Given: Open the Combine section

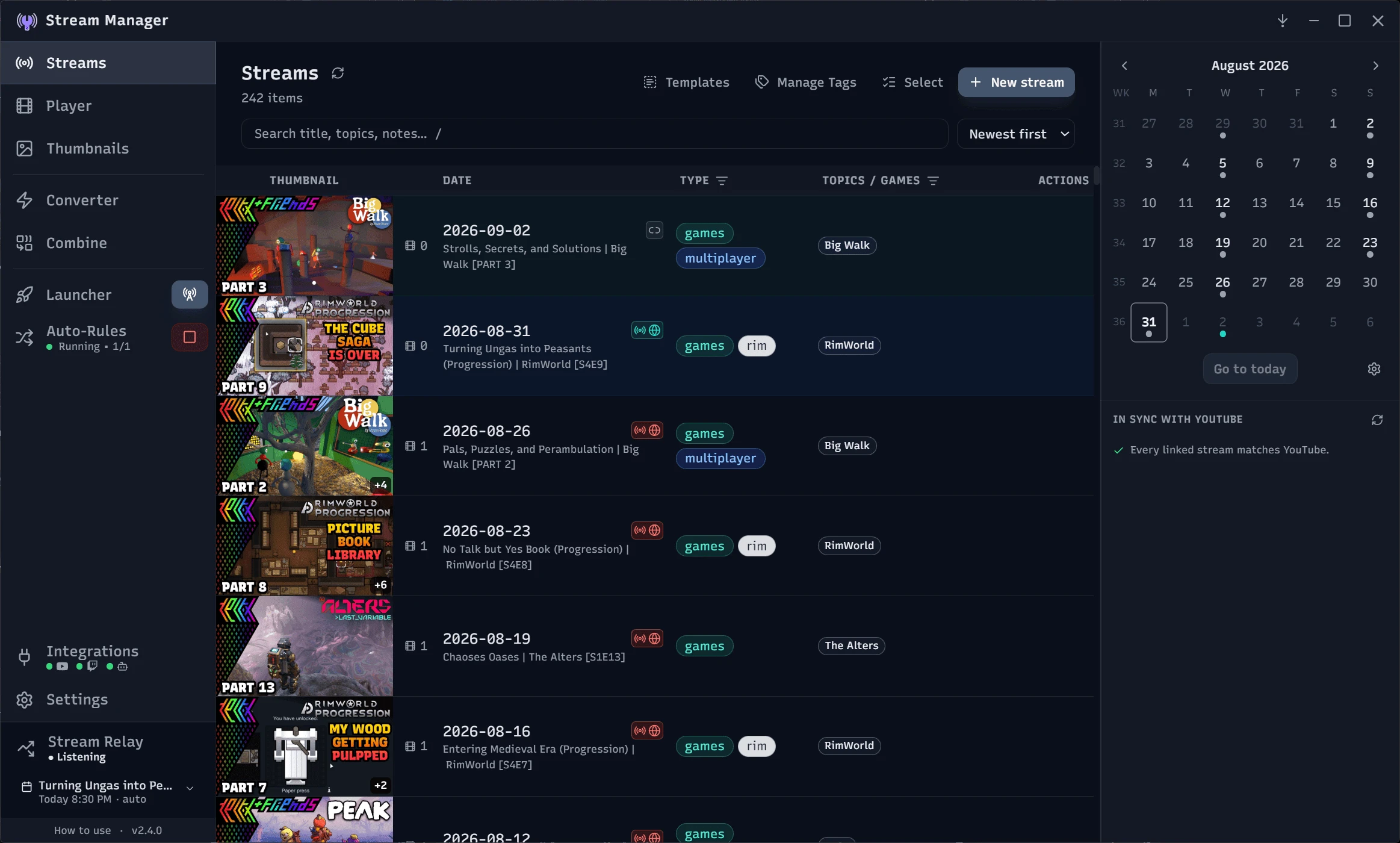Looking at the screenshot, I should pos(108,243).
